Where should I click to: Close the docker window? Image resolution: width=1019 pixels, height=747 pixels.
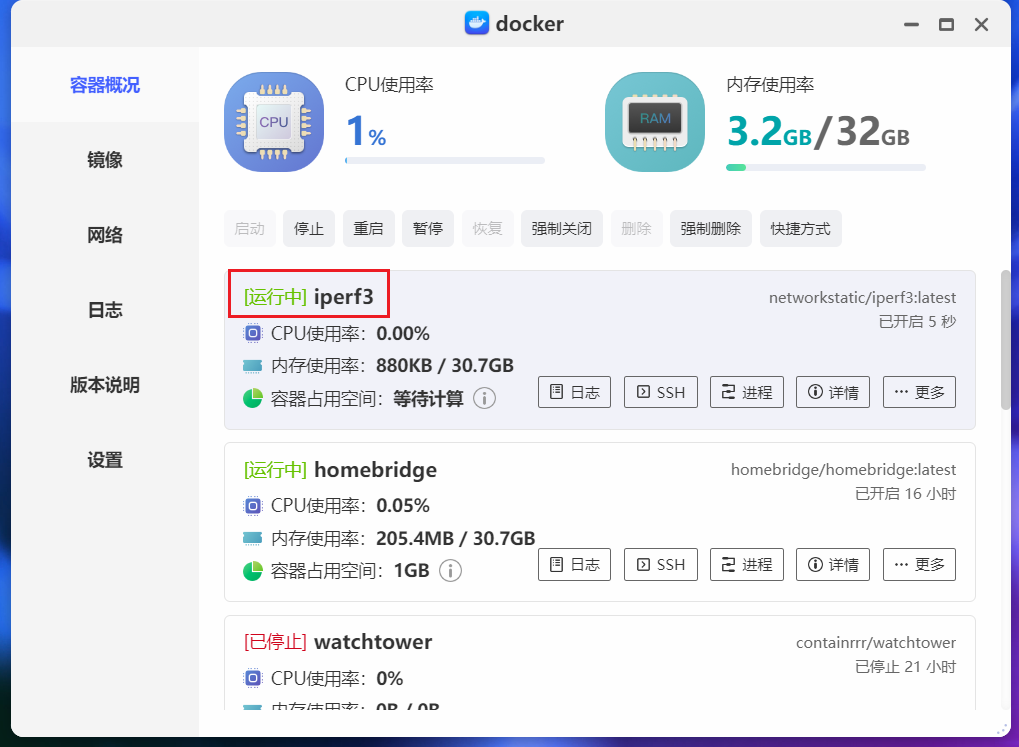tap(981, 25)
